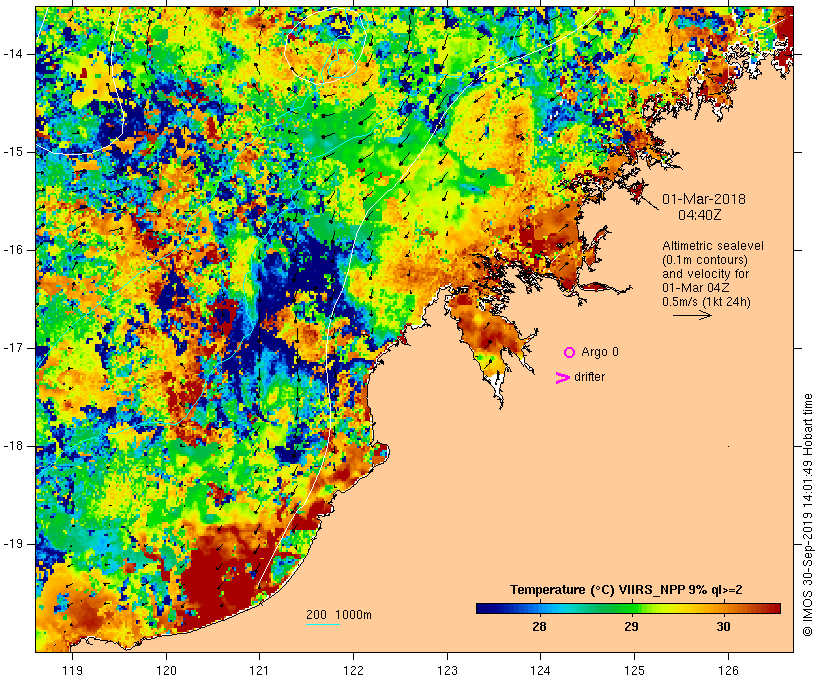Click the longitude axis label 122
Image resolution: width=820 pixels, height=680 pixels.
pyautogui.click(x=354, y=671)
